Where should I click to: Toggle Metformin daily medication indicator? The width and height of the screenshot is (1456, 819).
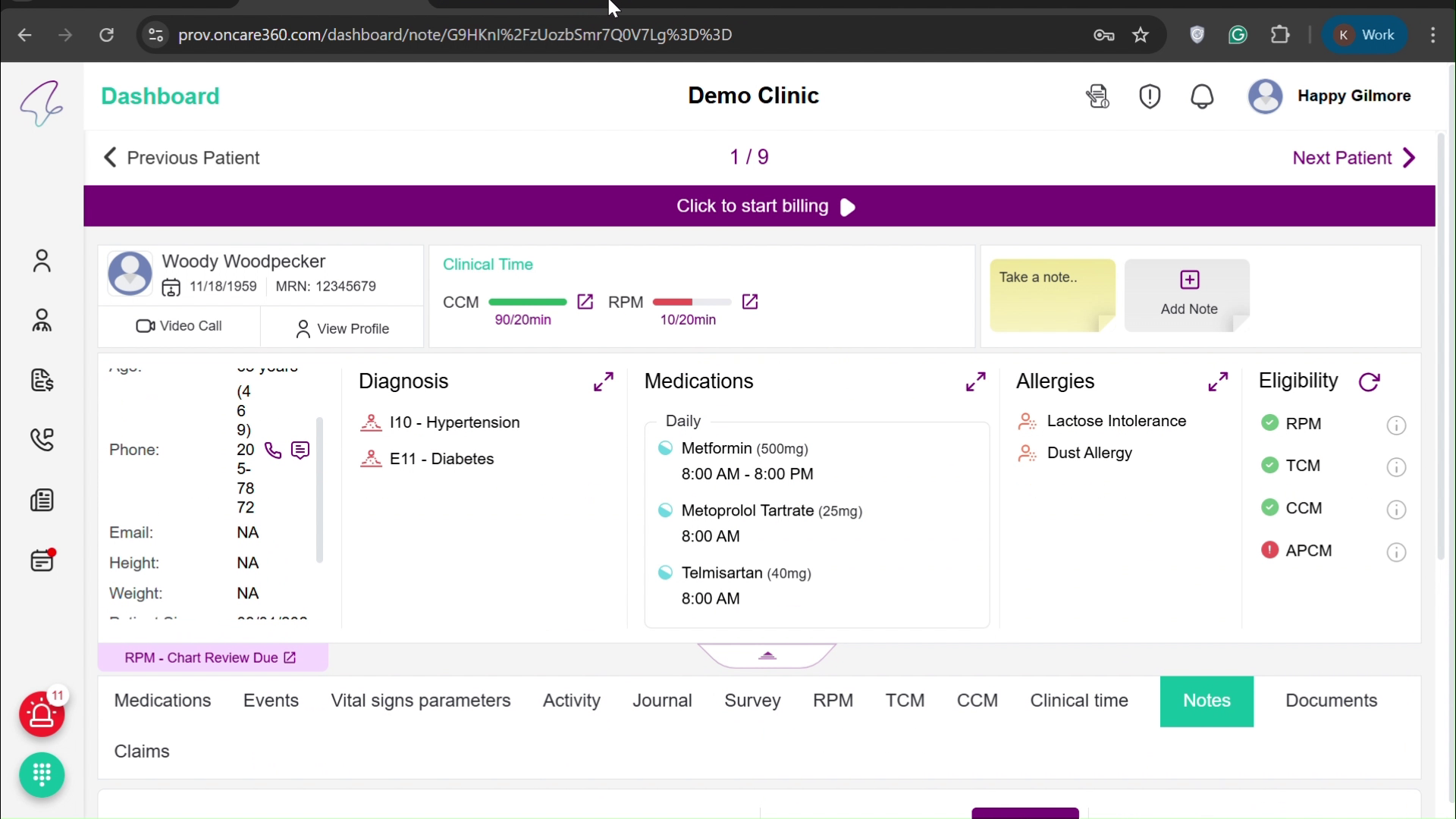pos(665,448)
